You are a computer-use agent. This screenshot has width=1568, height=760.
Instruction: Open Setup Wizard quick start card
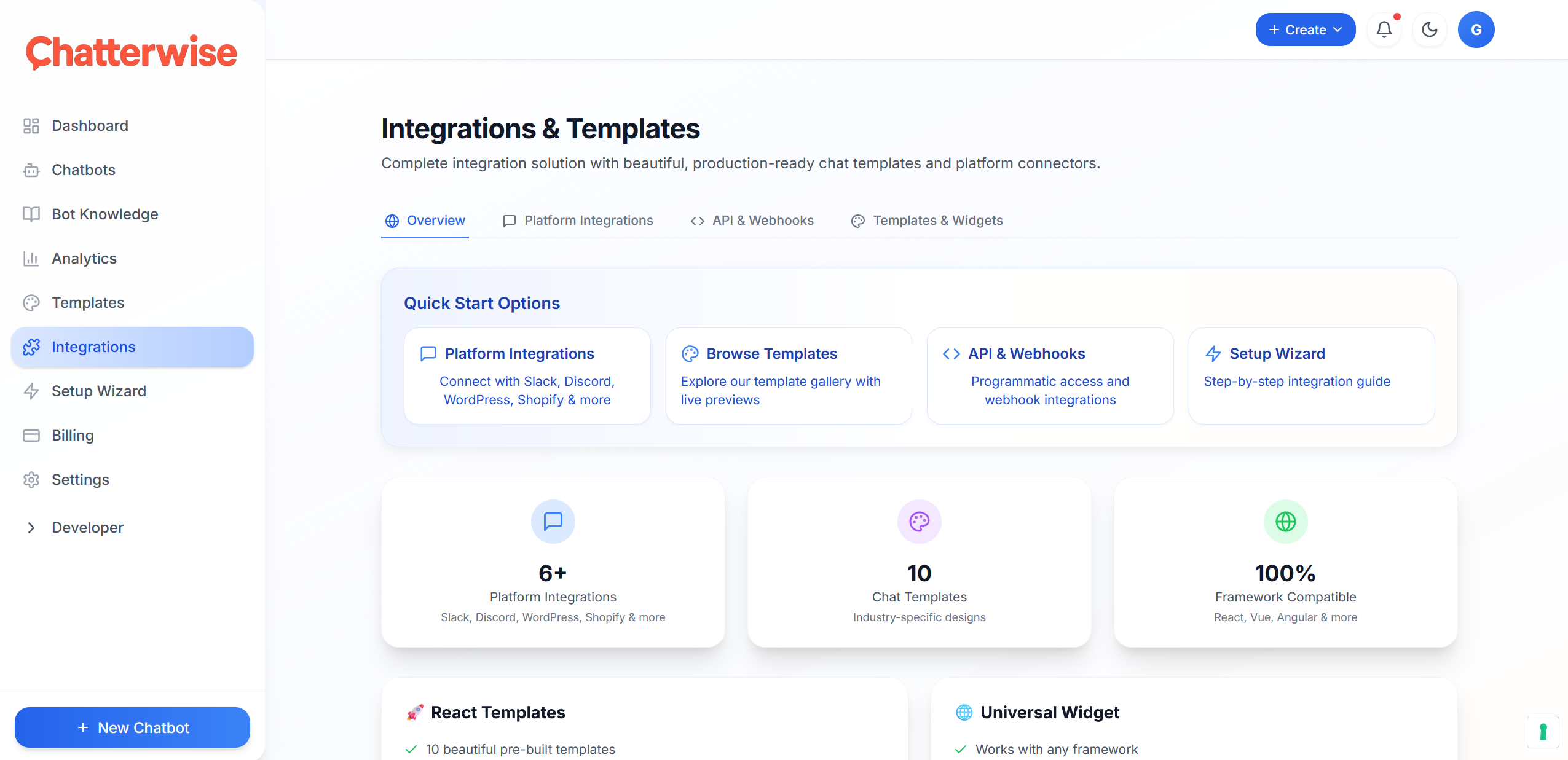(1311, 375)
